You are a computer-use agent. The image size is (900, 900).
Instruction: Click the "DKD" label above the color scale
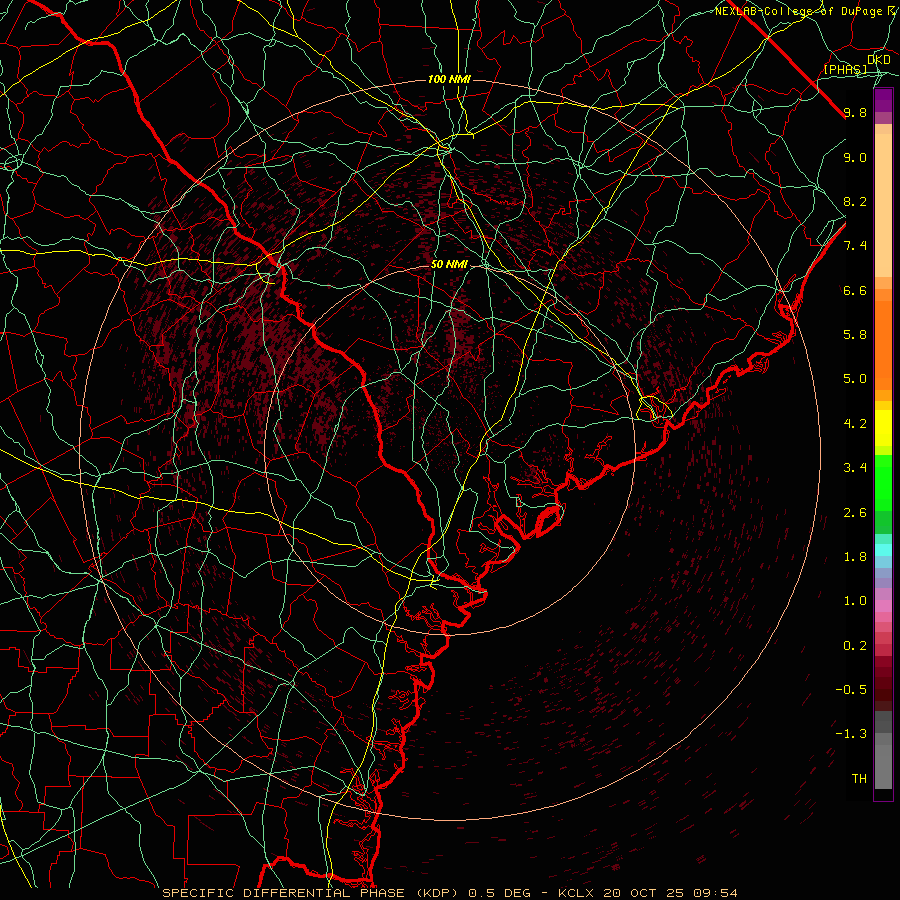[879, 60]
